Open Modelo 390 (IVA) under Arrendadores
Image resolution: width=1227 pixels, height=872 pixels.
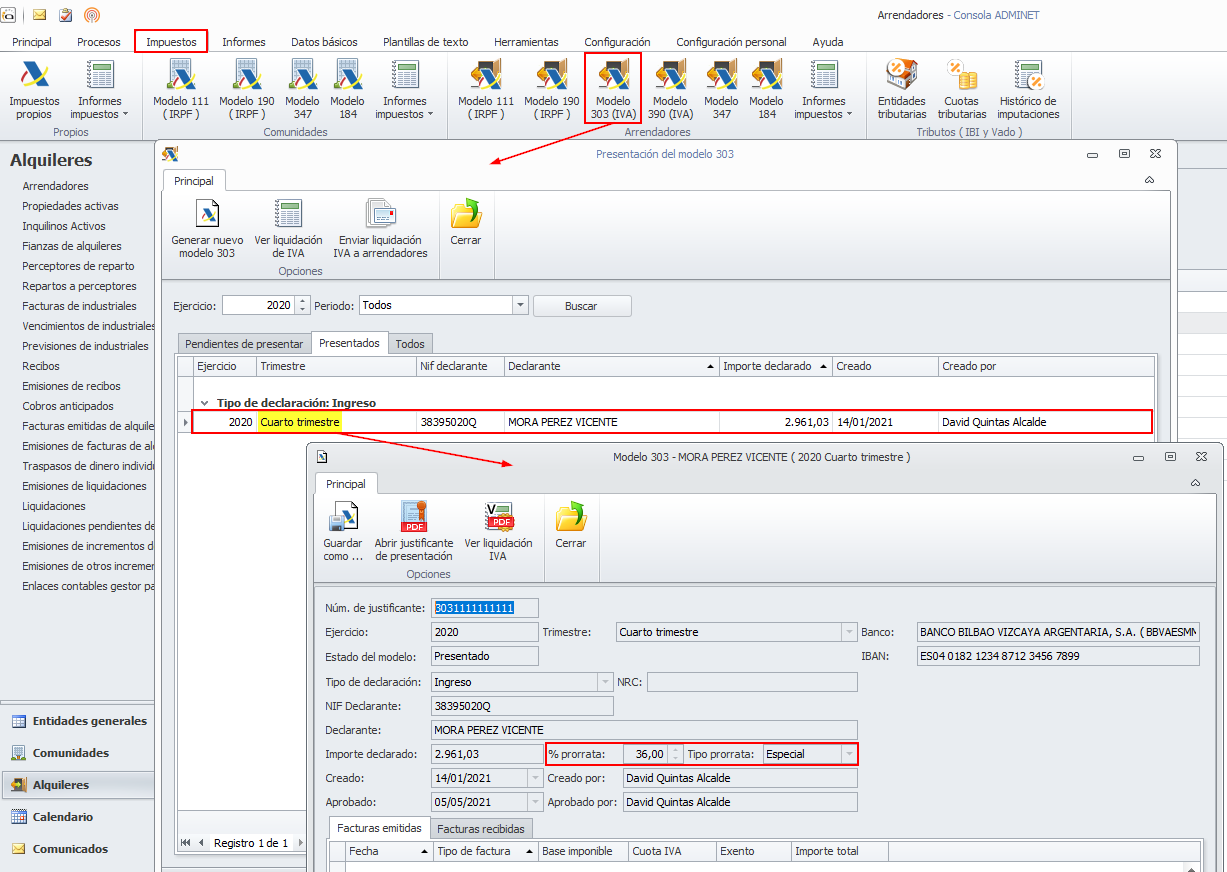pyautogui.click(x=670, y=90)
